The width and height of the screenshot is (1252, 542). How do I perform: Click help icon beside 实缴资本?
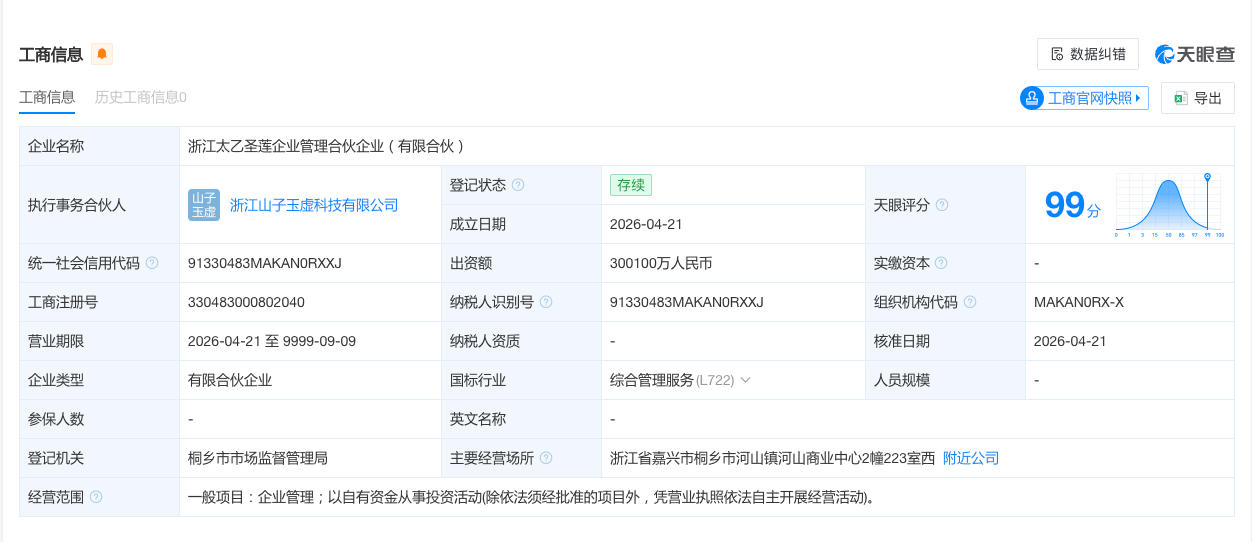(941, 263)
